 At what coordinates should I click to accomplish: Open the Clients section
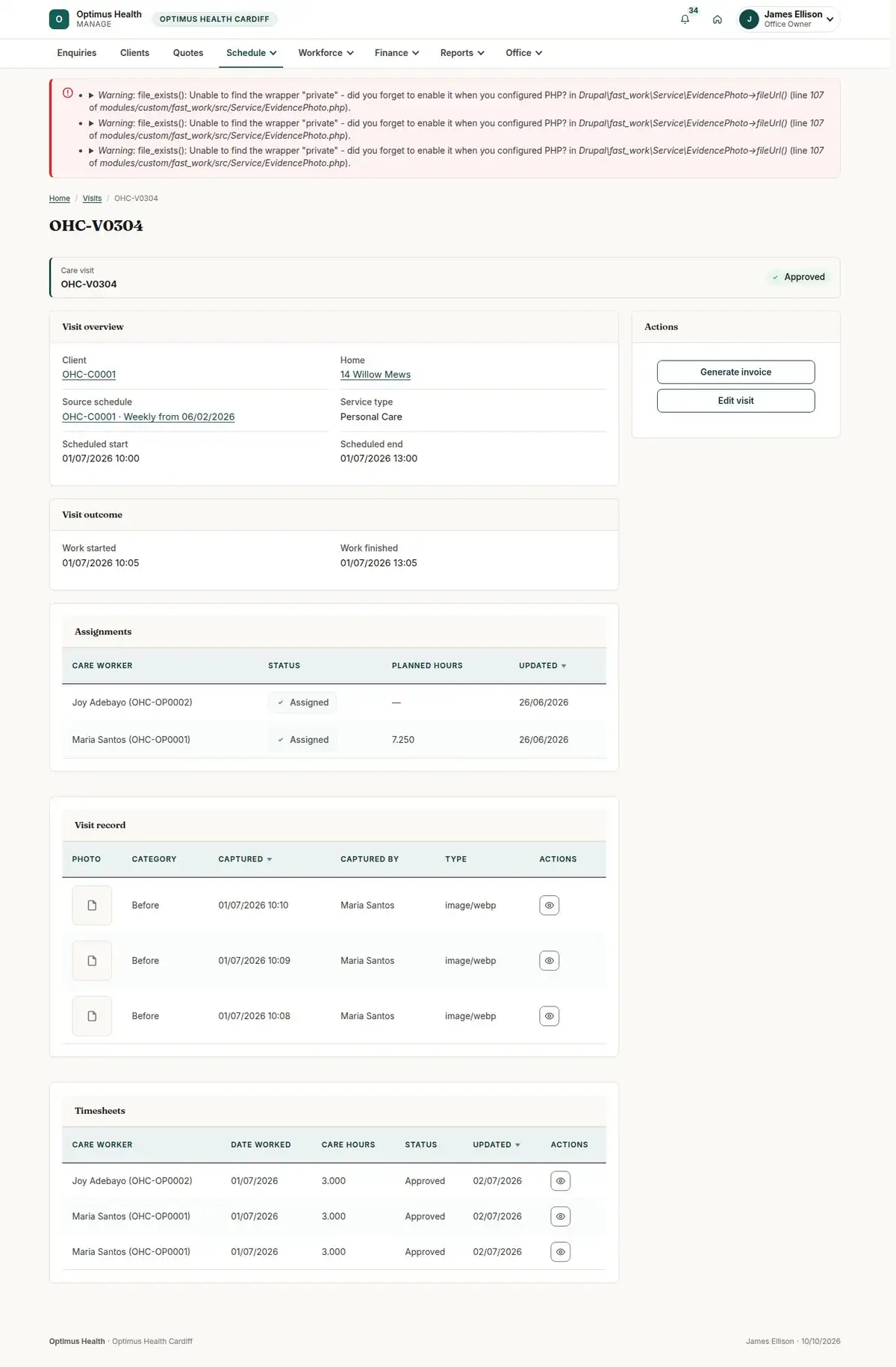coord(134,53)
